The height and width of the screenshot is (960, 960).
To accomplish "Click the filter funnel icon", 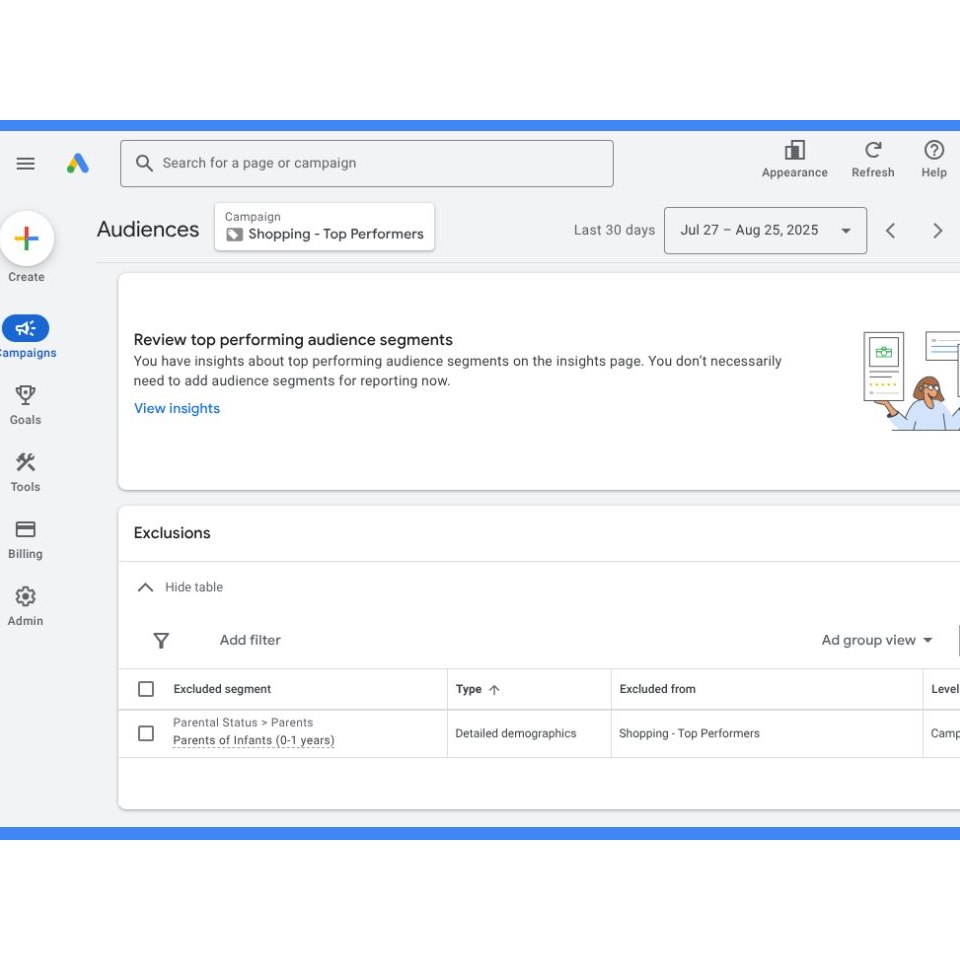I will (161, 640).
